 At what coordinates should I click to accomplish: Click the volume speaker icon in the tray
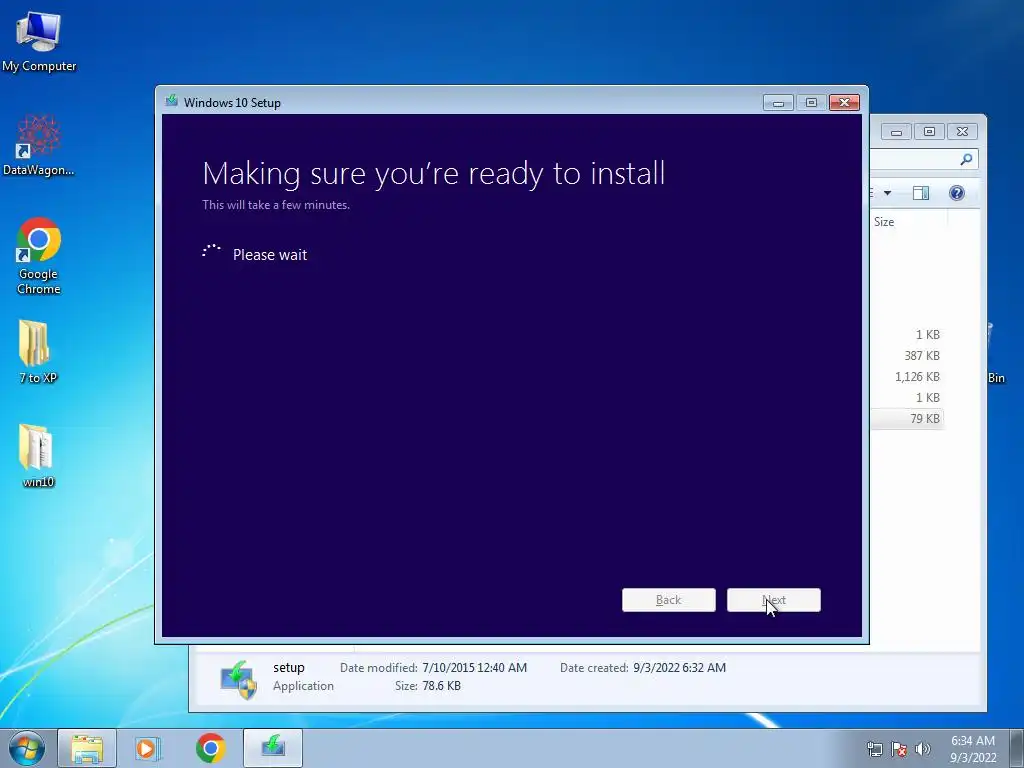click(x=922, y=749)
